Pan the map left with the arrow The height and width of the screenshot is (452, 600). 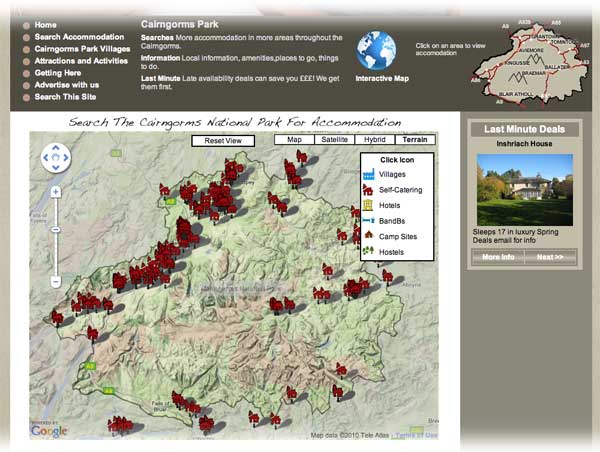(x=46, y=157)
